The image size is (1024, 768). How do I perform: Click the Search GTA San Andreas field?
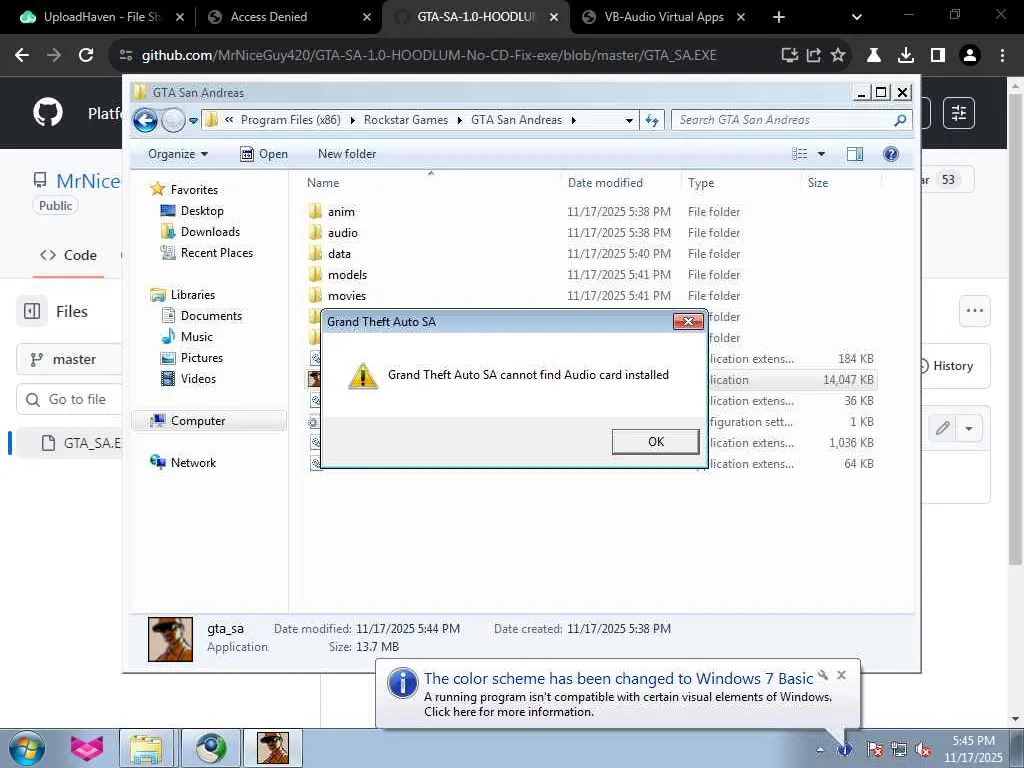(x=791, y=120)
